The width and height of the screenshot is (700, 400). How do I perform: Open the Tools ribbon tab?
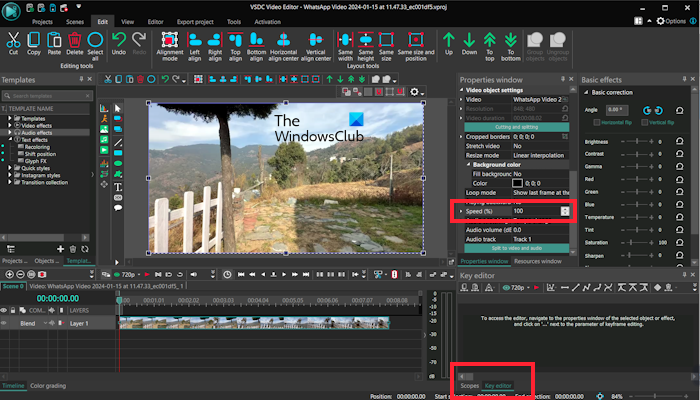[x=233, y=21]
